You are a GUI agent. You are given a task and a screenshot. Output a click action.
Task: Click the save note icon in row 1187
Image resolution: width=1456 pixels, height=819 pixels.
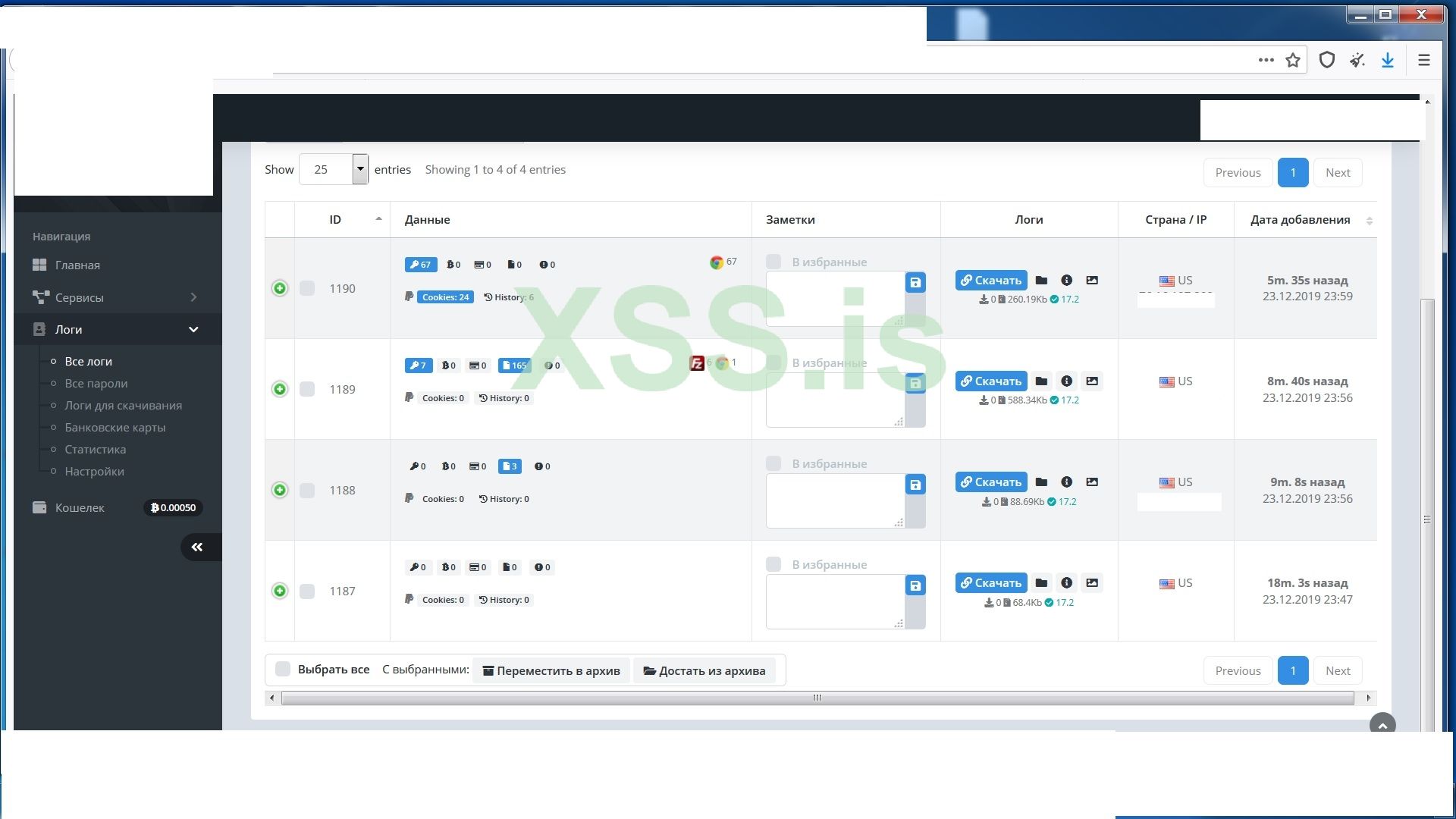(915, 585)
